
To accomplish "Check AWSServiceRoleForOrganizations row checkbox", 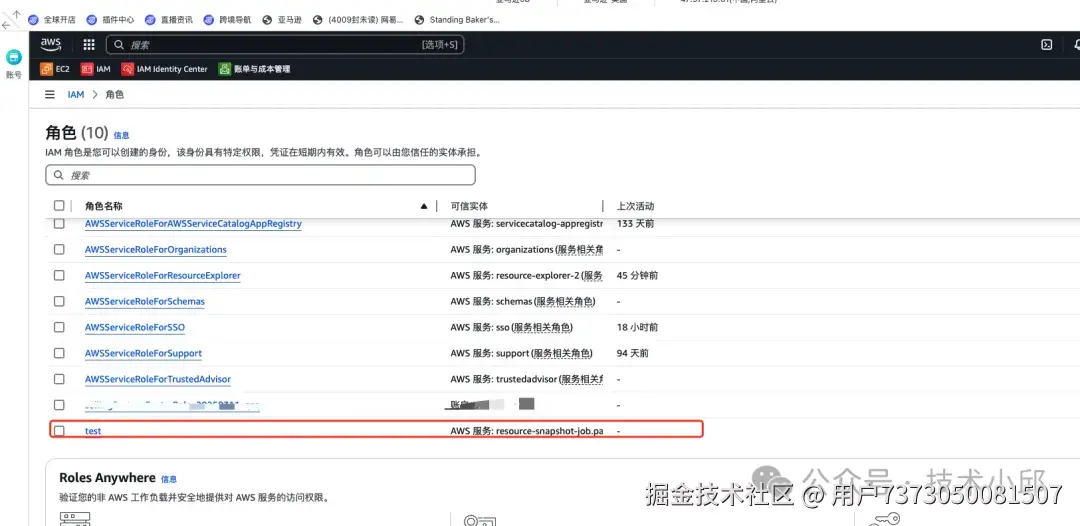I will 59,249.
